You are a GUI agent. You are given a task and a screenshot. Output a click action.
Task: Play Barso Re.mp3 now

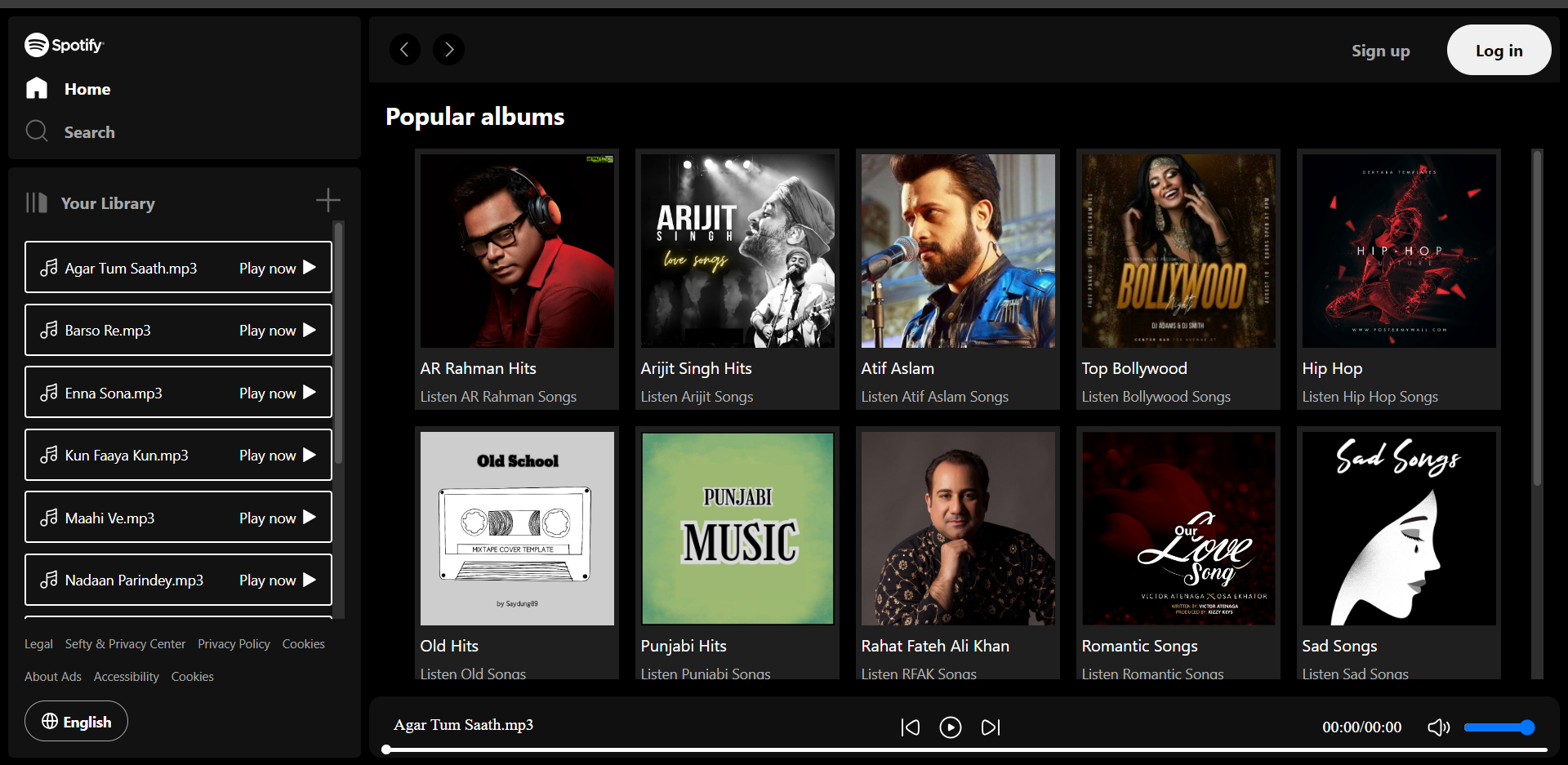[x=277, y=330]
